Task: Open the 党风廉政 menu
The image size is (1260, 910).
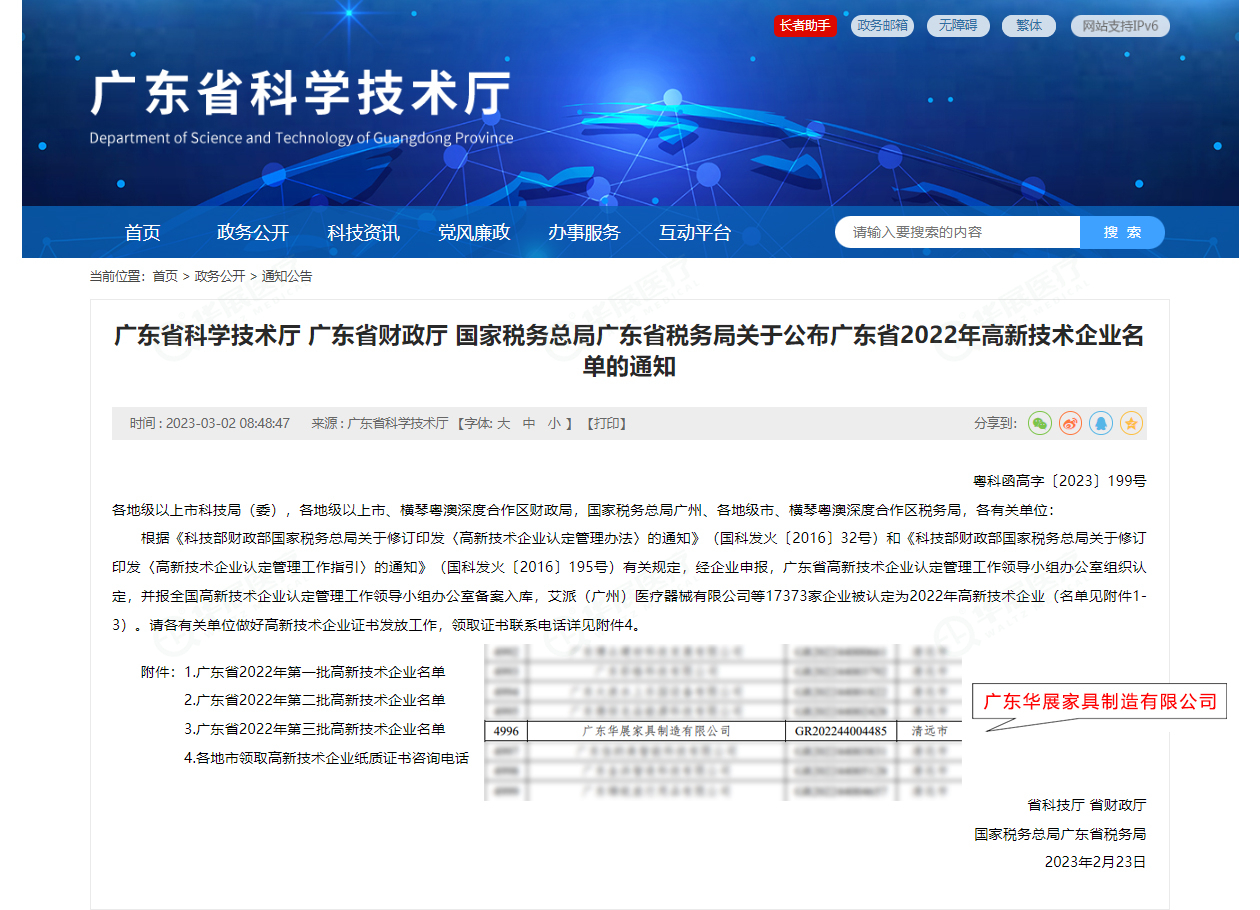Action: tap(474, 233)
